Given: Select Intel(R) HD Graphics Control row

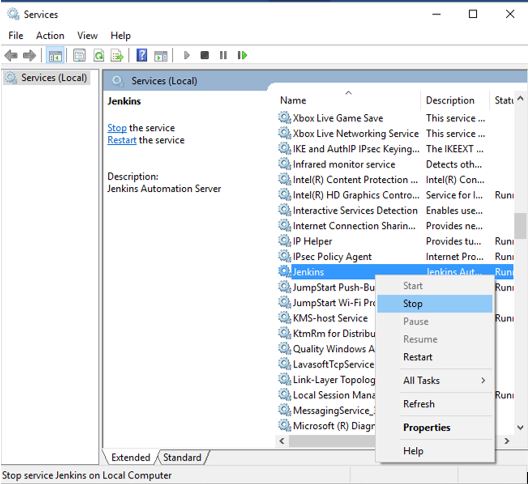Looking at the screenshot, I should tap(396, 195).
